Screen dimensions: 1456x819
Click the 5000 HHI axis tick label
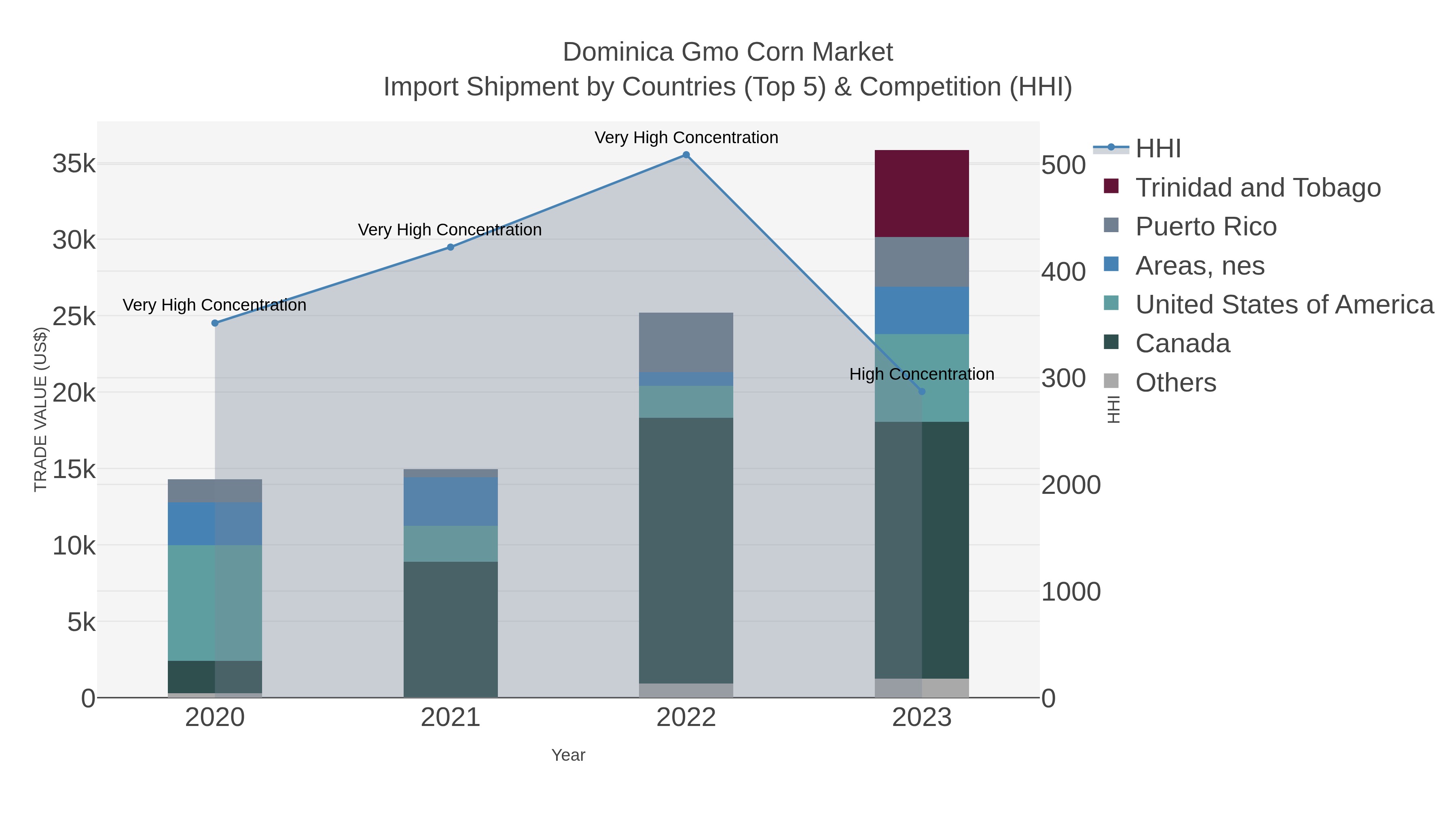(x=1064, y=165)
